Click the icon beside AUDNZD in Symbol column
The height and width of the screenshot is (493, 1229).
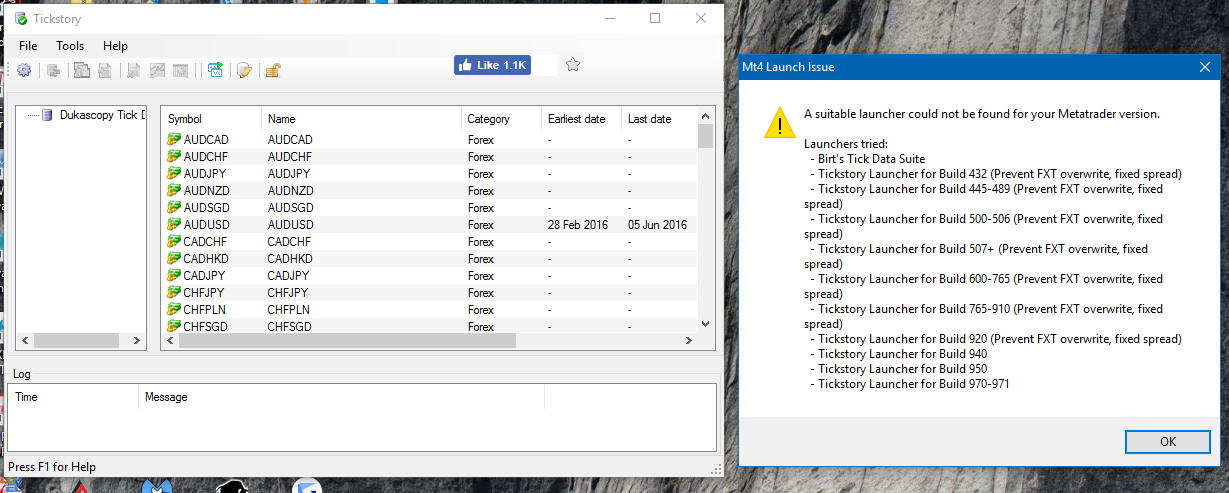(x=174, y=191)
